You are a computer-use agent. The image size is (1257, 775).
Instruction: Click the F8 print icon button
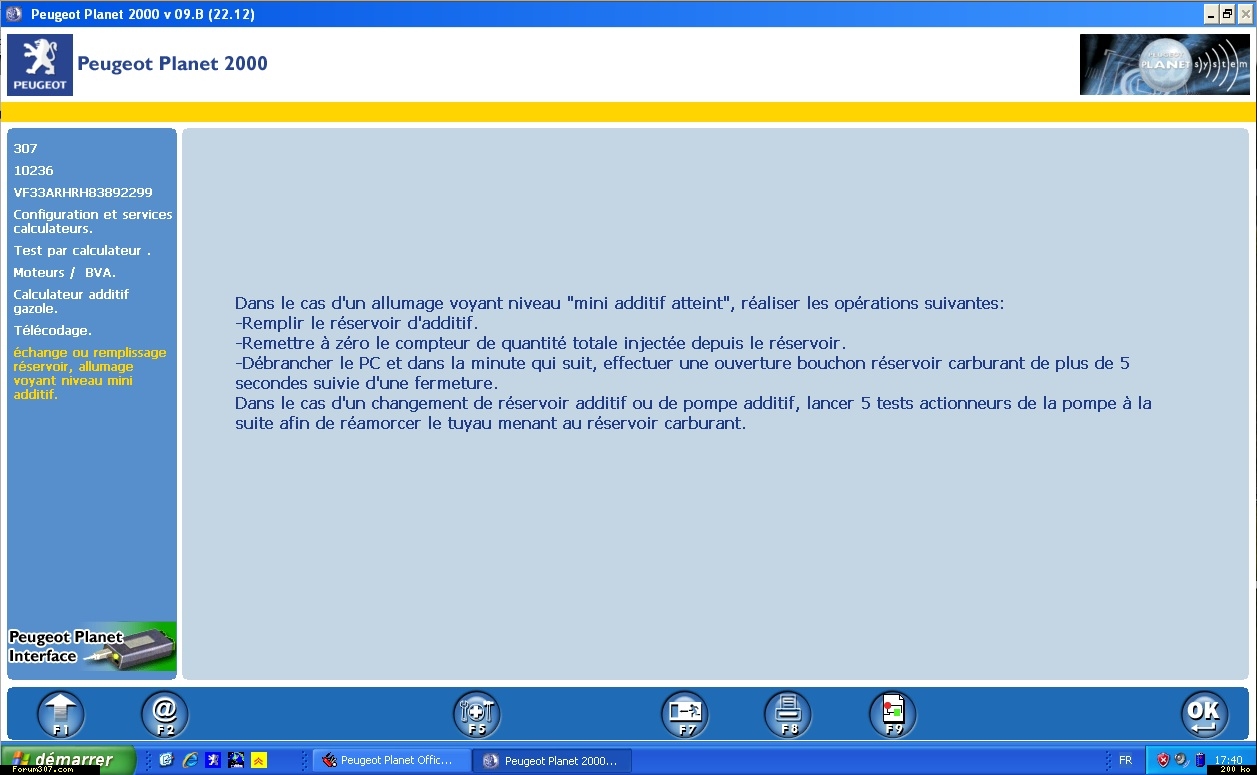pyautogui.click(x=788, y=715)
